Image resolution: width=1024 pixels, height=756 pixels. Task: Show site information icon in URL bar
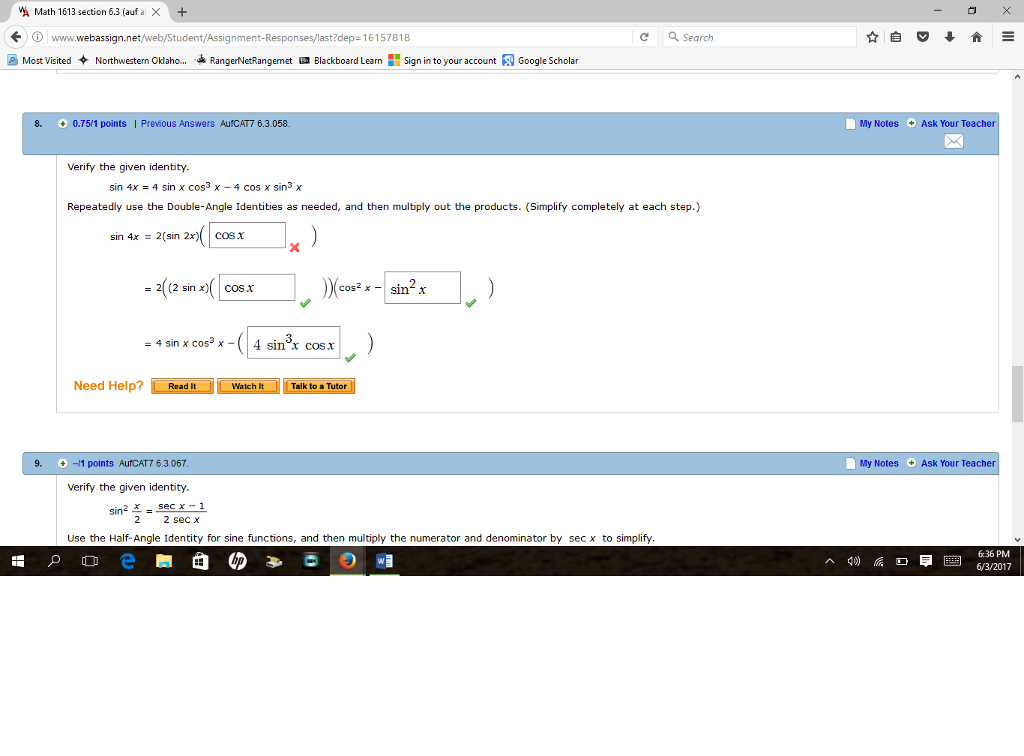click(x=38, y=37)
